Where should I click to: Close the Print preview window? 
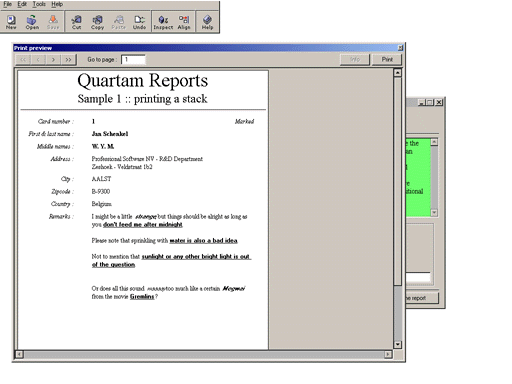[400, 48]
